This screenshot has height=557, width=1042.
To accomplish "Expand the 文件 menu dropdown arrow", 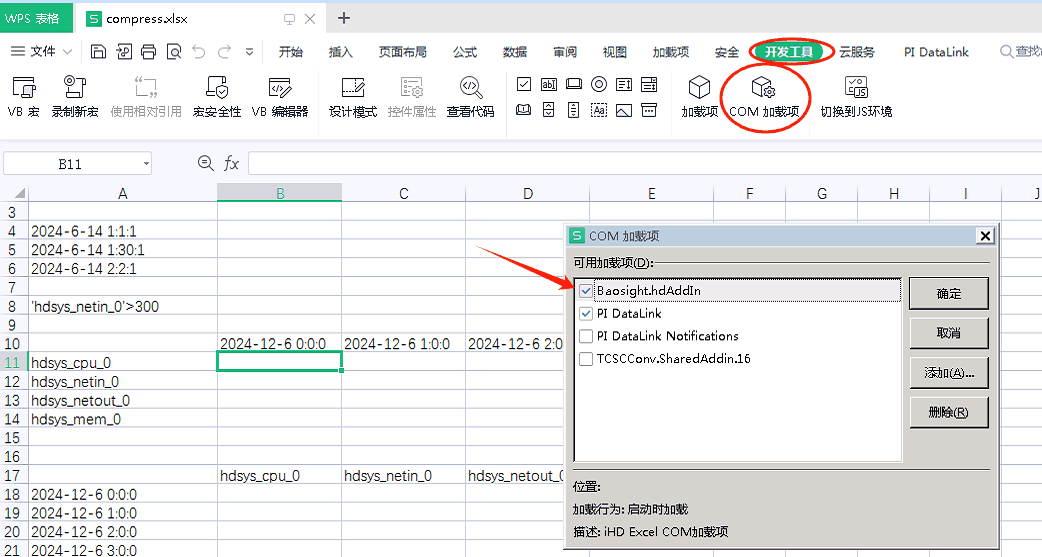I will (x=67, y=51).
